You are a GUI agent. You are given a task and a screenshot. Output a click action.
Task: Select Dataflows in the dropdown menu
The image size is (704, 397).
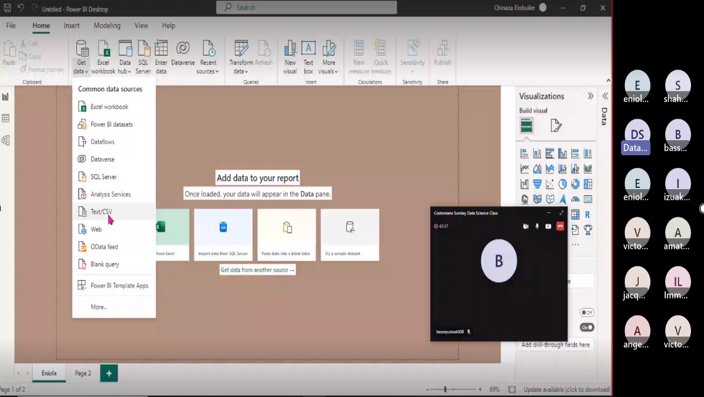pos(114,141)
